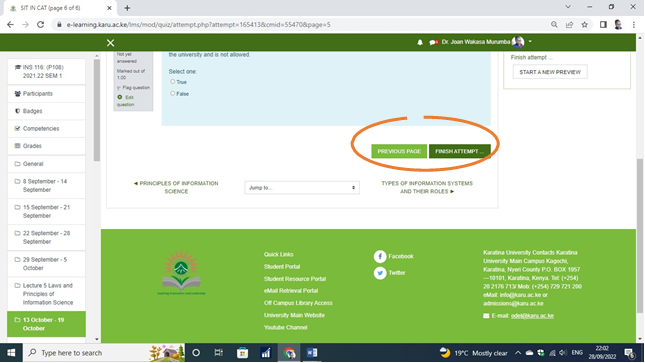Open Student Resource Portal link
This screenshot has width=645, height=363.
[295, 279]
